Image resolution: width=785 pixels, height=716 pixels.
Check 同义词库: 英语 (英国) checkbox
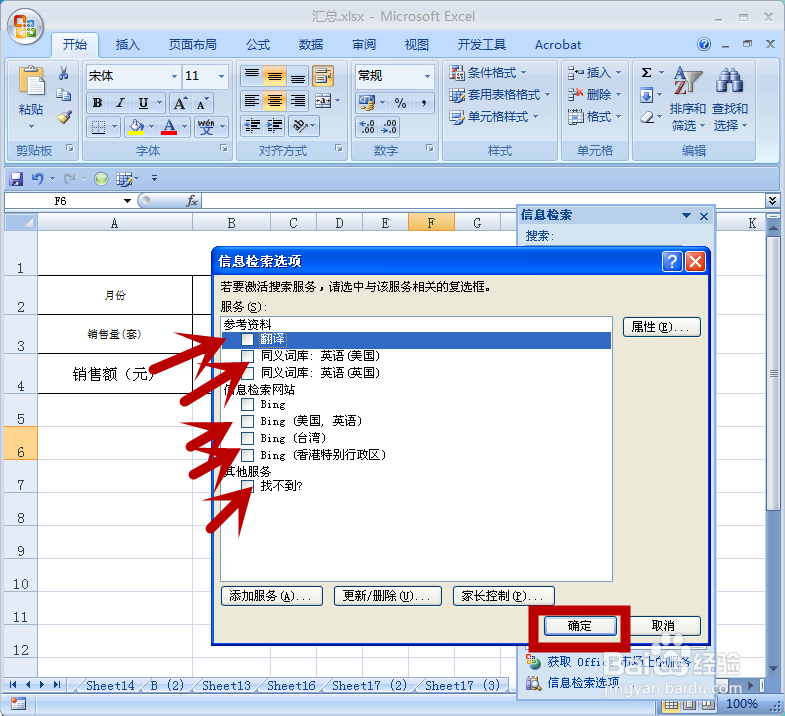pos(247,373)
